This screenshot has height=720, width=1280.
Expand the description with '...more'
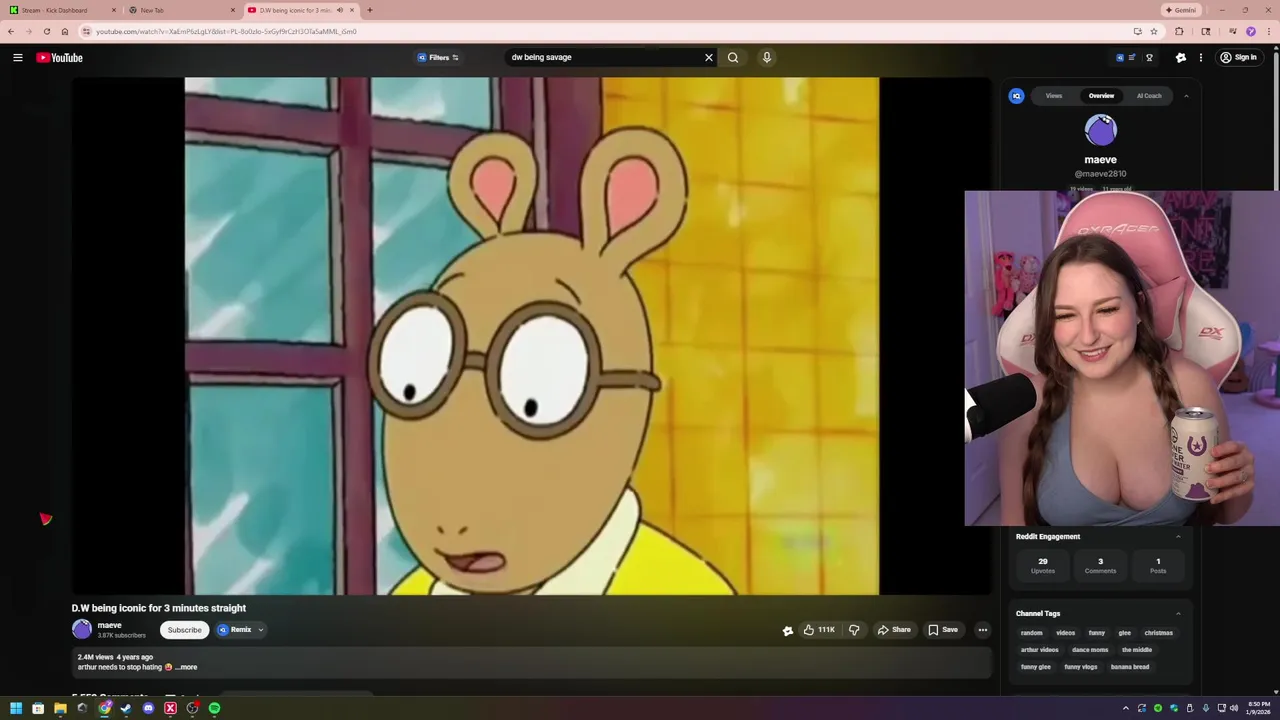click(x=186, y=667)
